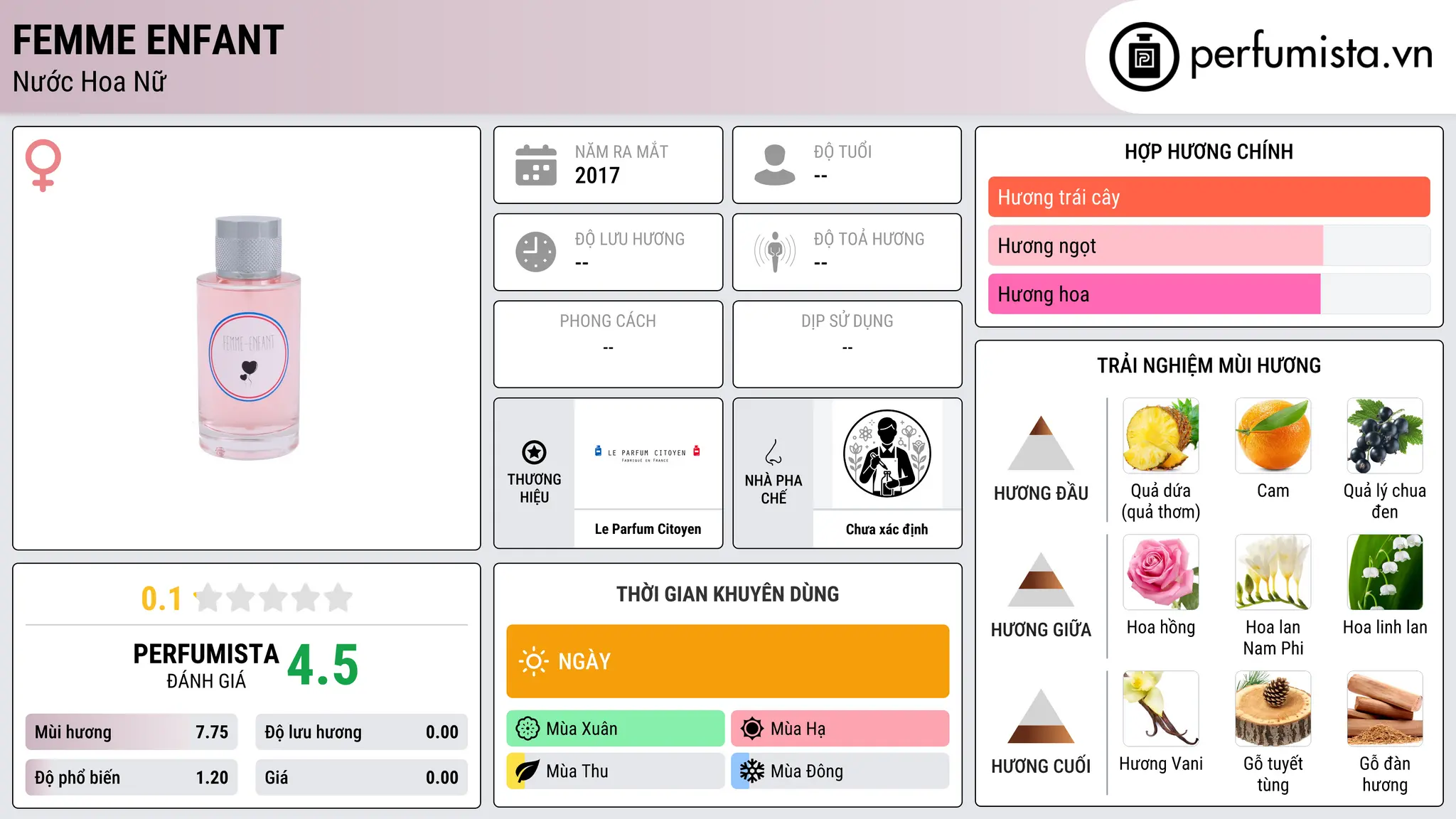
Task: Click the Thời gian khuyên dùng heading
Action: tap(728, 594)
